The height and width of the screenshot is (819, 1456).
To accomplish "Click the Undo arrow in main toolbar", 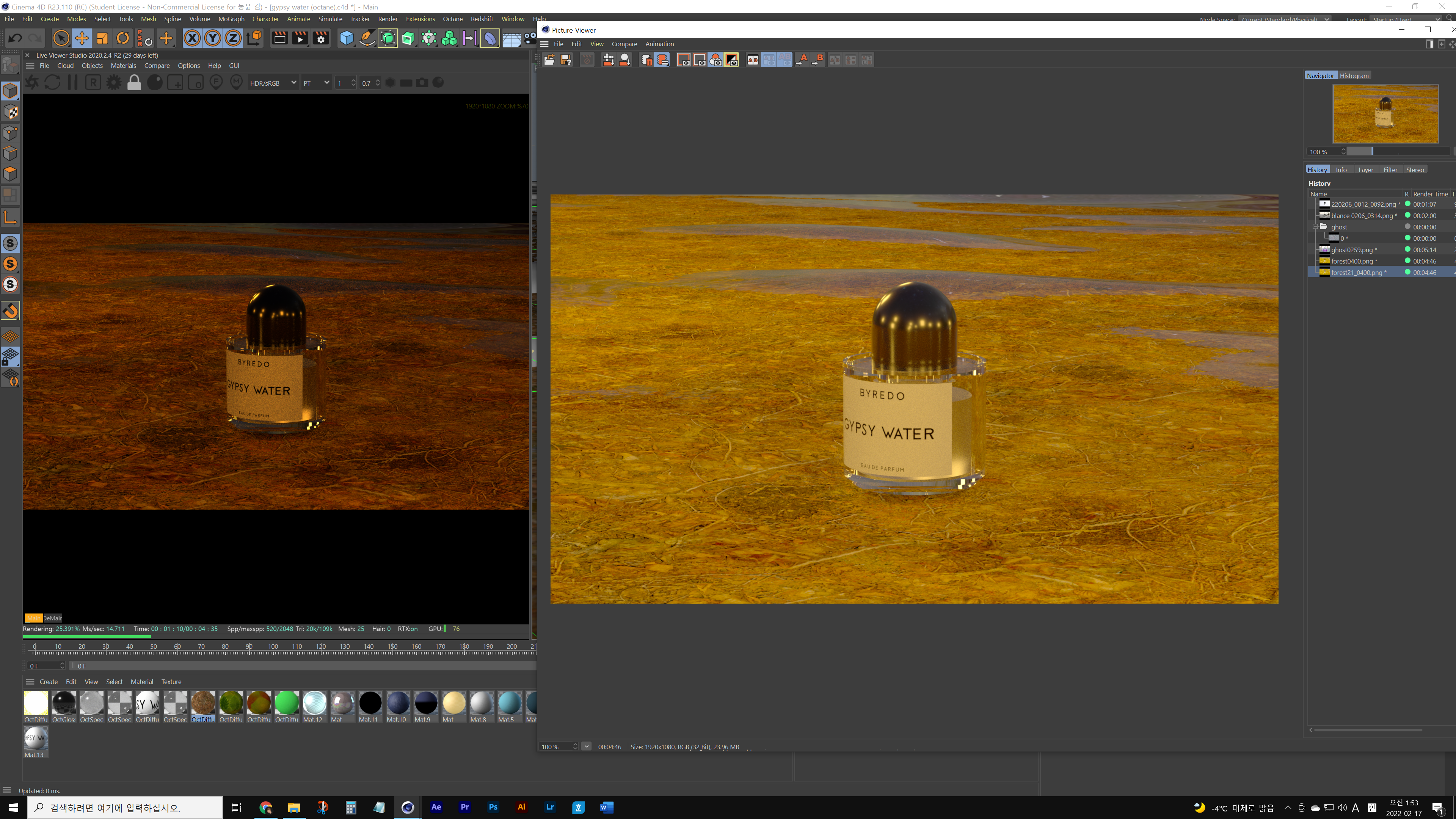I will pyautogui.click(x=15, y=38).
